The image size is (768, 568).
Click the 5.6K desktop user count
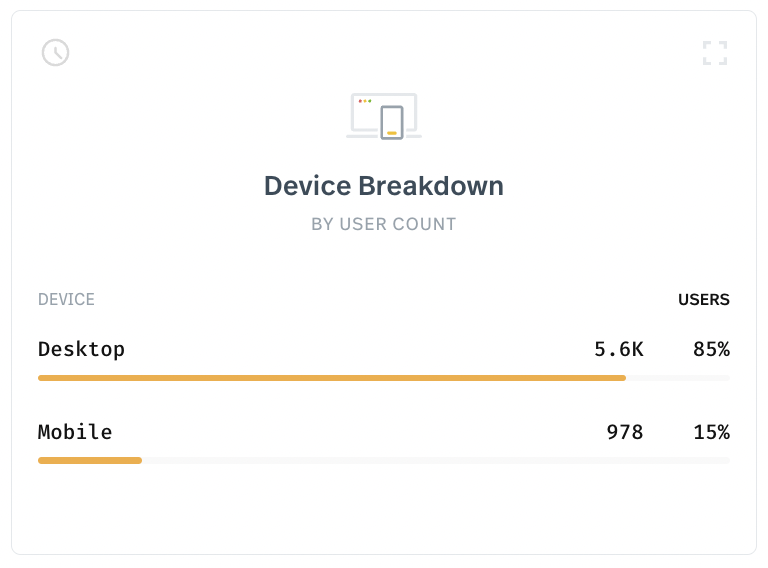pos(619,349)
